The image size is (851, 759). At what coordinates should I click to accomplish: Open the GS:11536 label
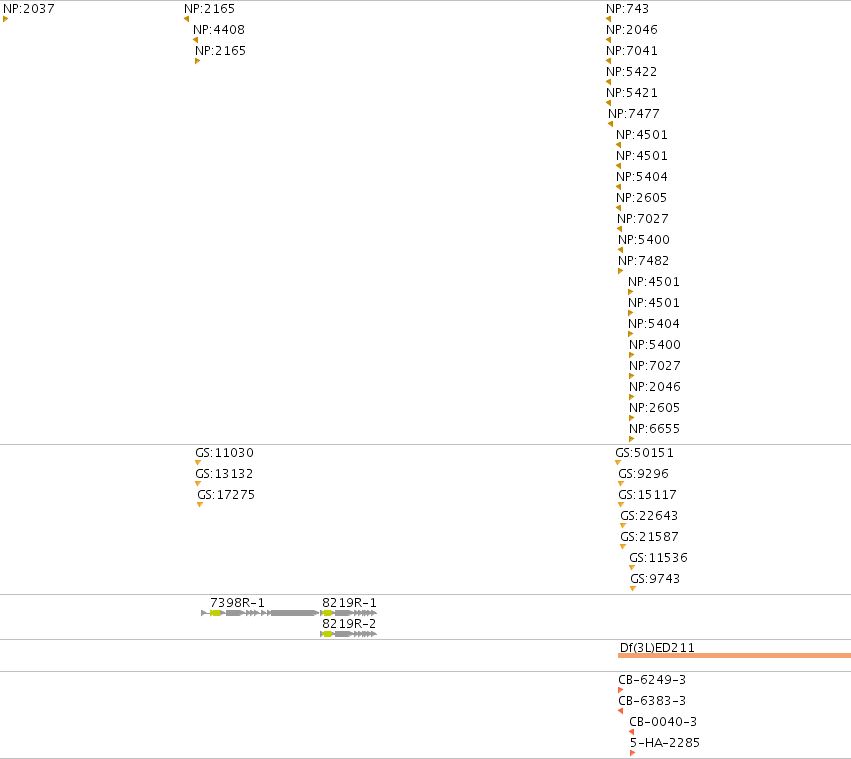[x=658, y=558]
